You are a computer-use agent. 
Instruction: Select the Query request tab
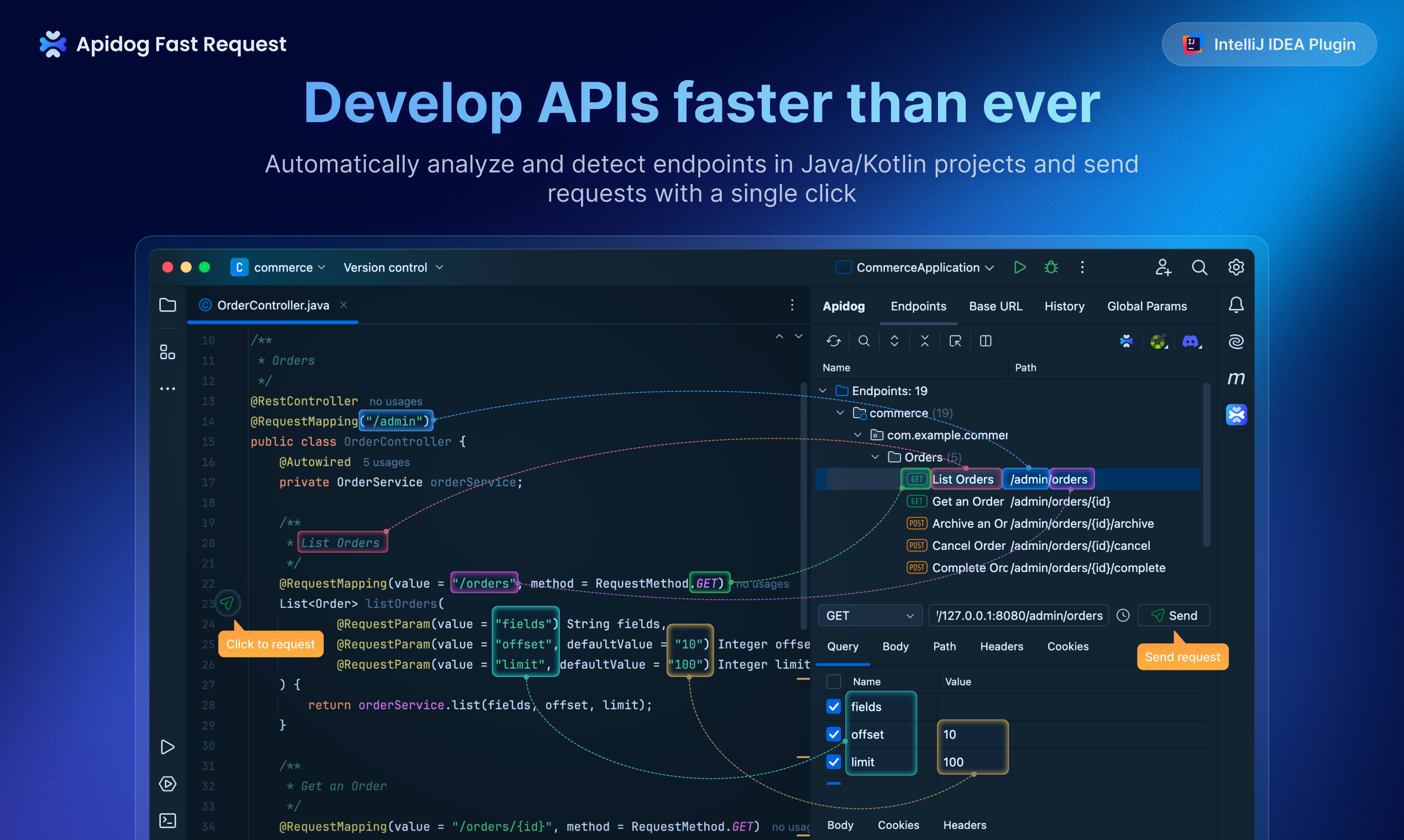[x=842, y=647]
